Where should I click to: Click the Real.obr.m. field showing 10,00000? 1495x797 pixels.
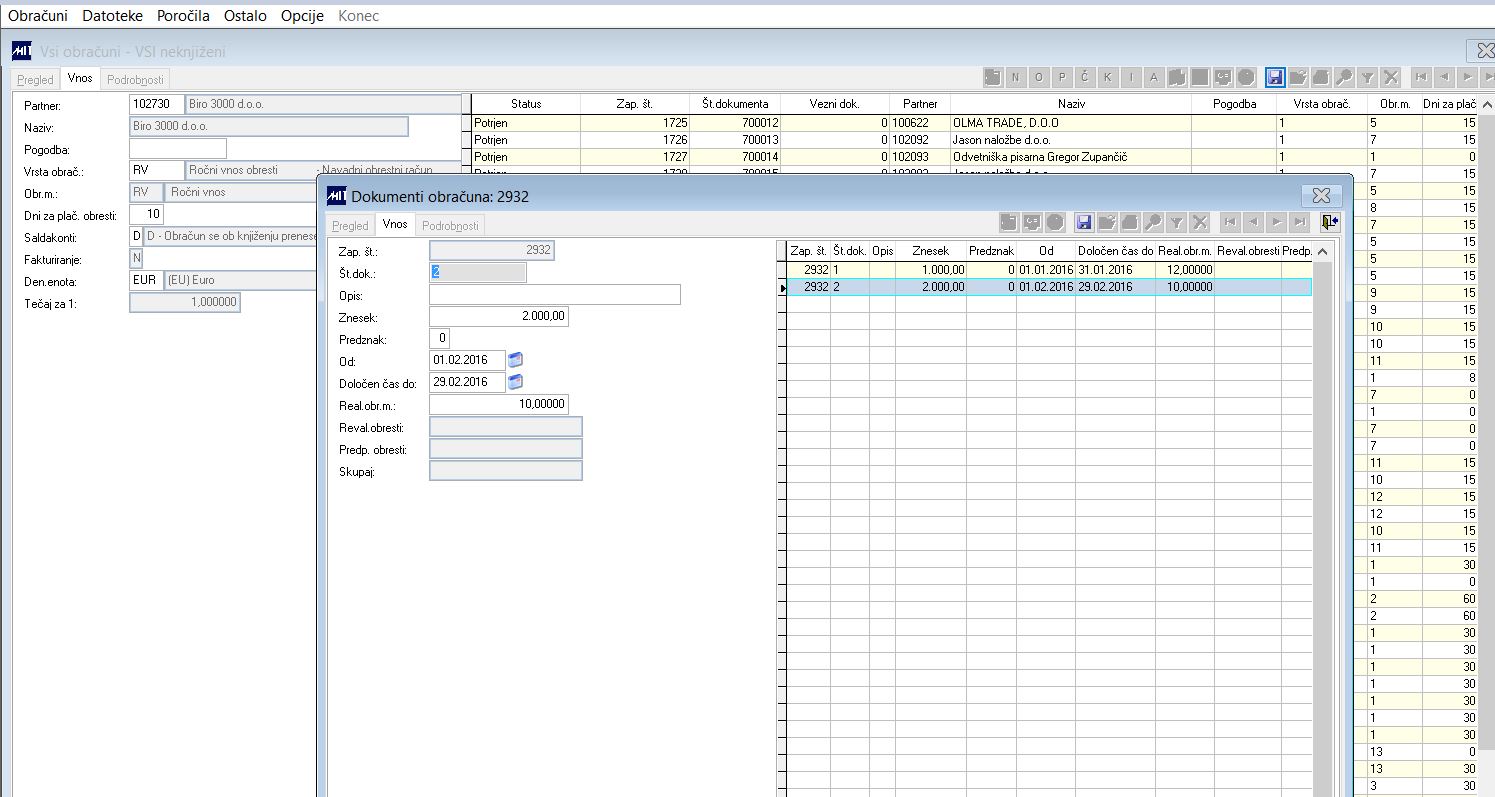(x=499, y=404)
